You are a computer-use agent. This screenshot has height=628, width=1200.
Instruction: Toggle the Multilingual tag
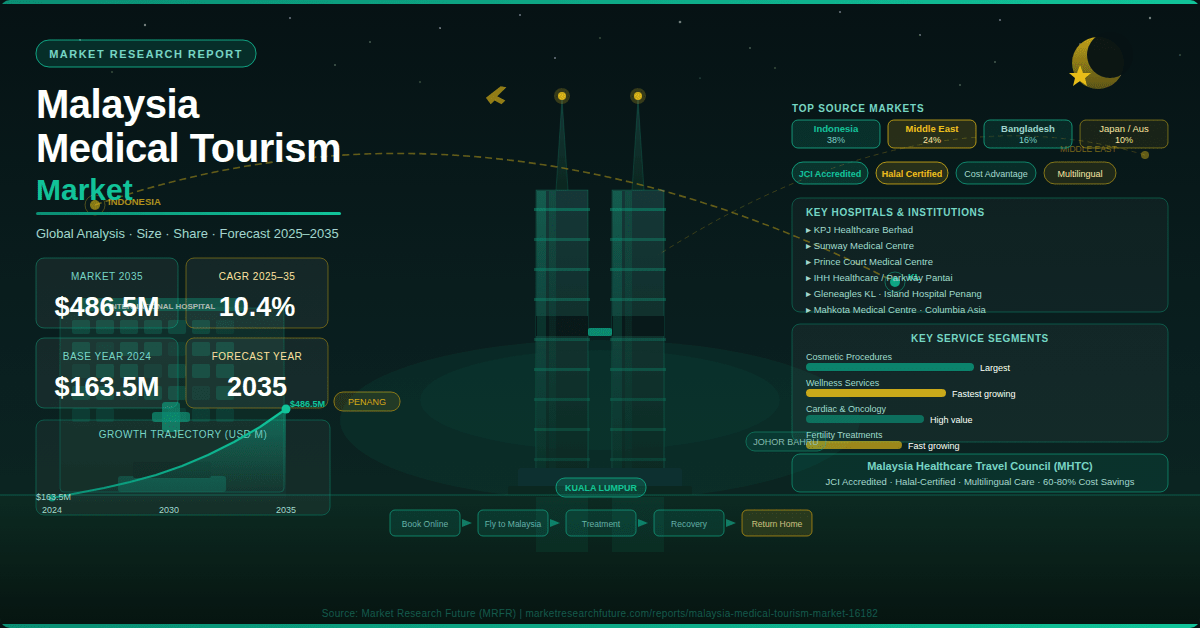(x=1079, y=173)
